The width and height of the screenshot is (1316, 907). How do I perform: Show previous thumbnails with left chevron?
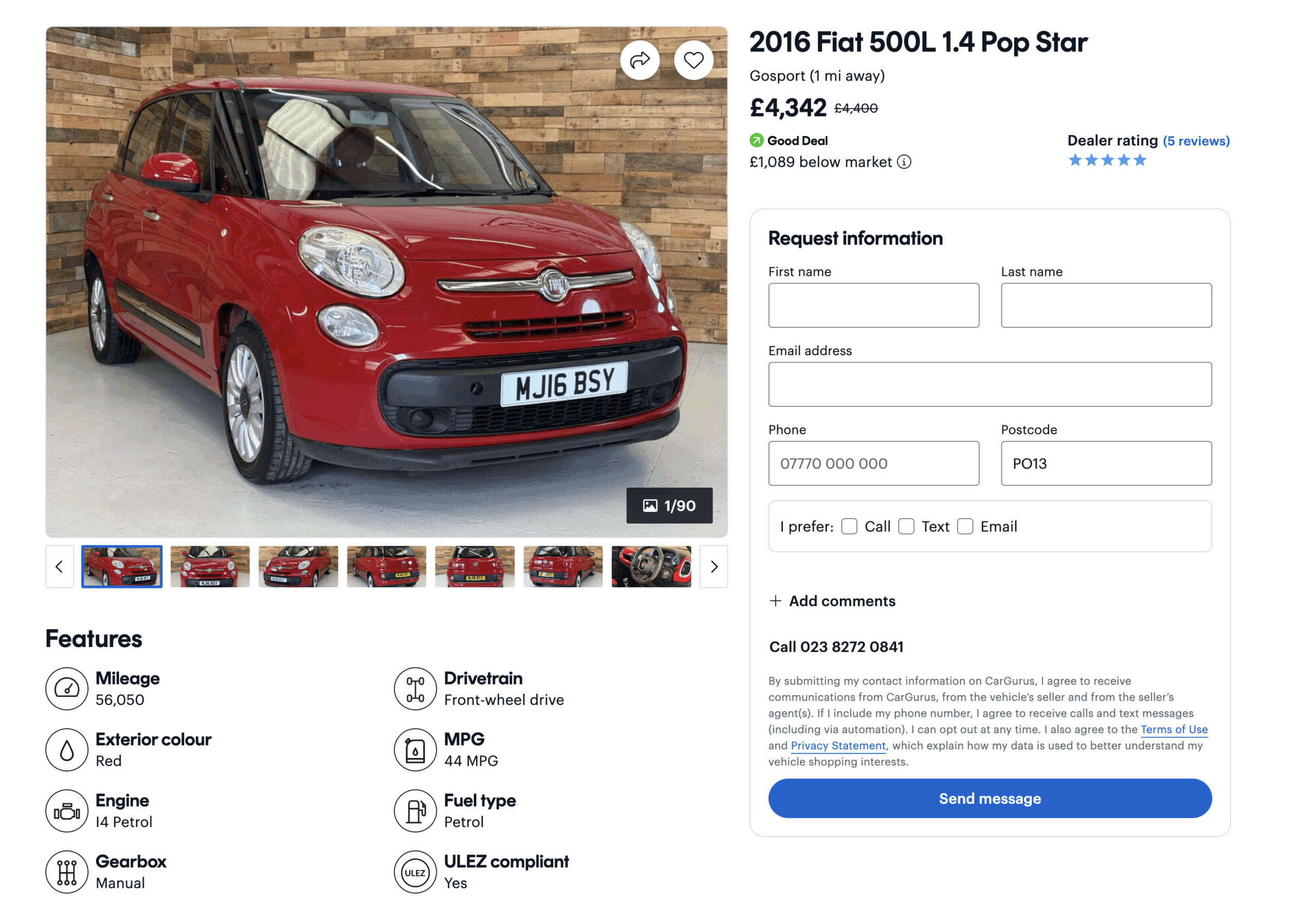(x=60, y=567)
